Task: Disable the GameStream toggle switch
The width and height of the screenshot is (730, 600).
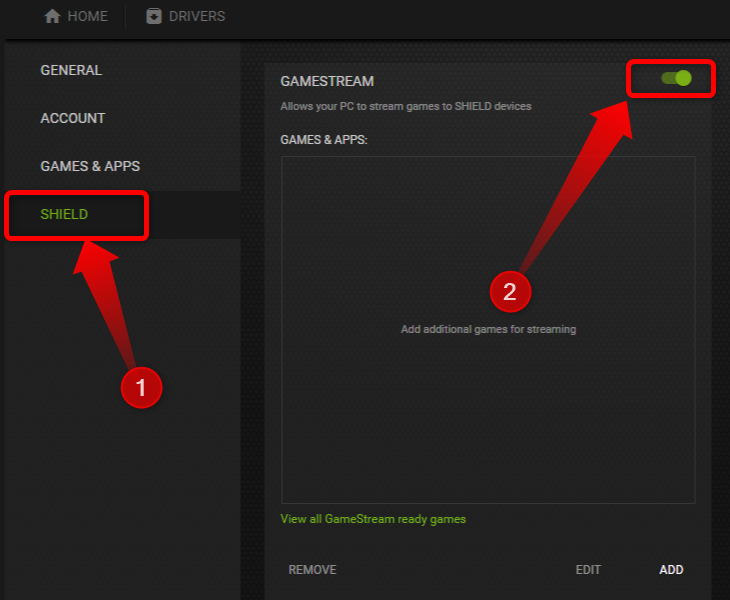Action: (x=676, y=78)
